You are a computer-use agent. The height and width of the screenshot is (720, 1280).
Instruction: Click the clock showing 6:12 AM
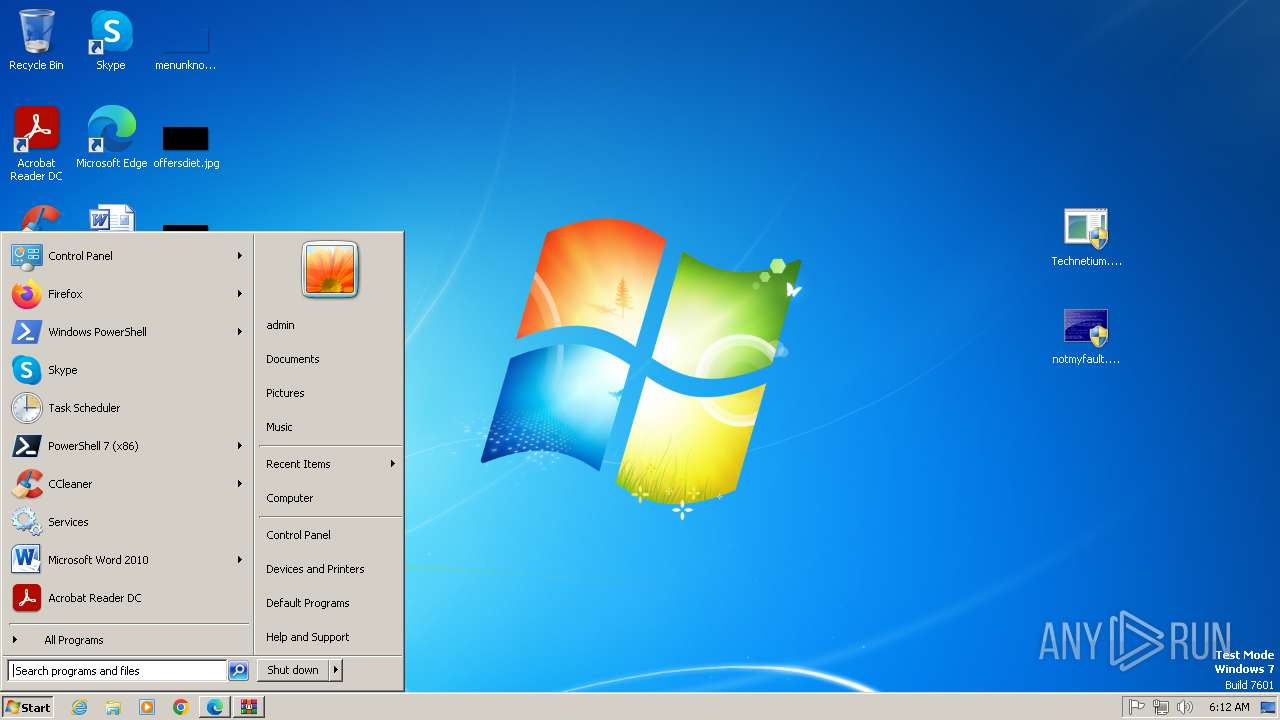point(1229,707)
